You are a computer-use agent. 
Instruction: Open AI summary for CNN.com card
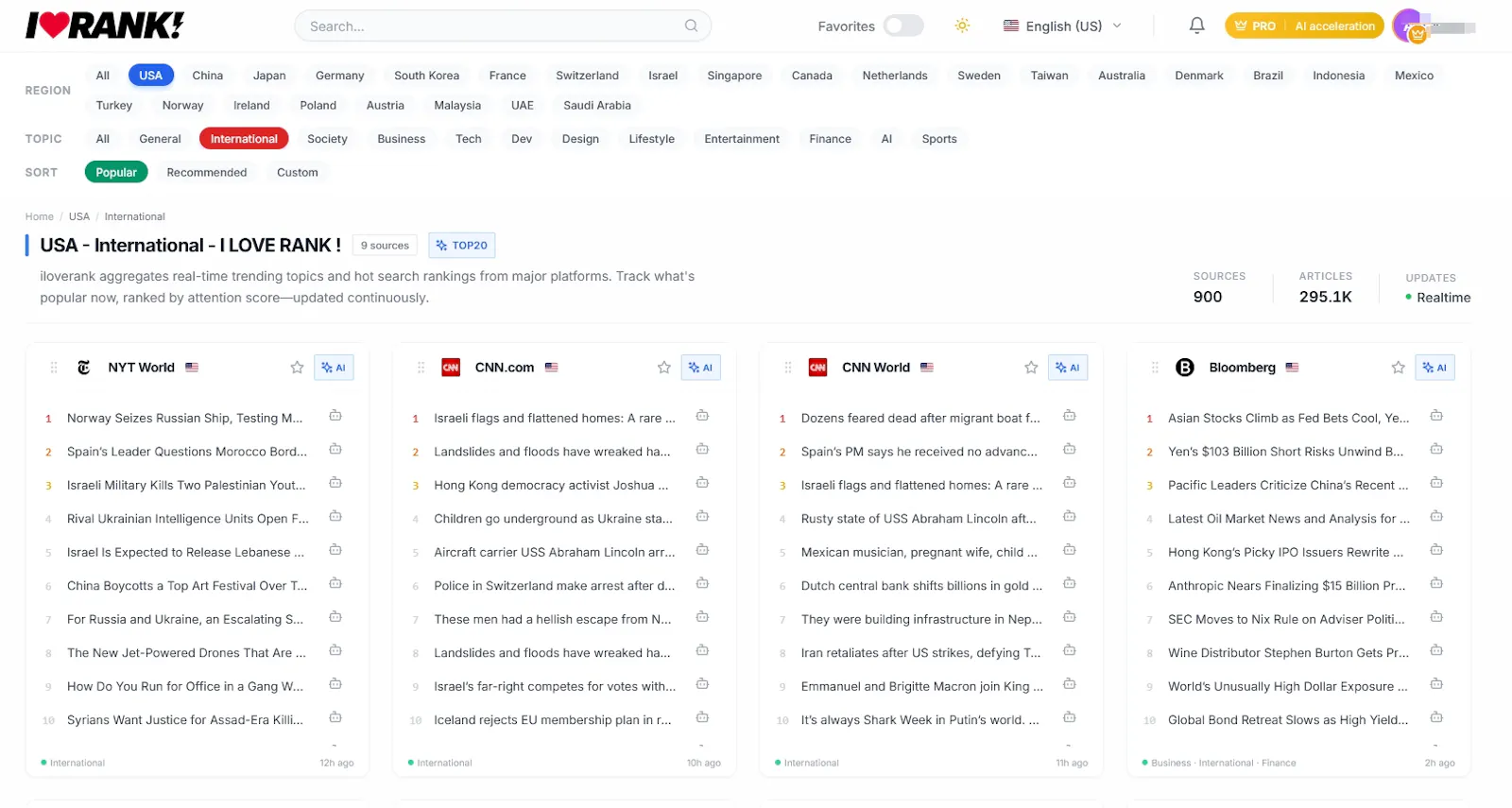[x=701, y=368]
